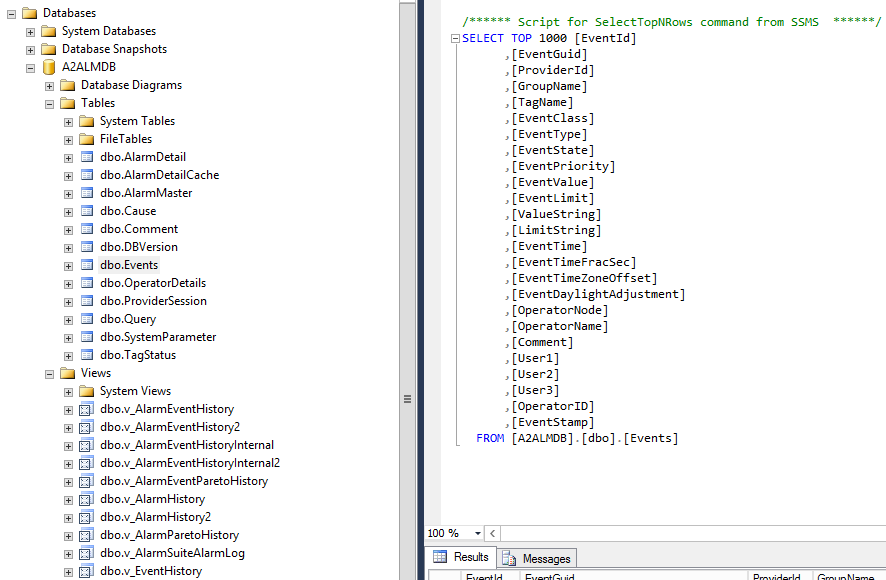Click the ProviderId column header in results
This screenshot has width=886, height=580.
777,576
